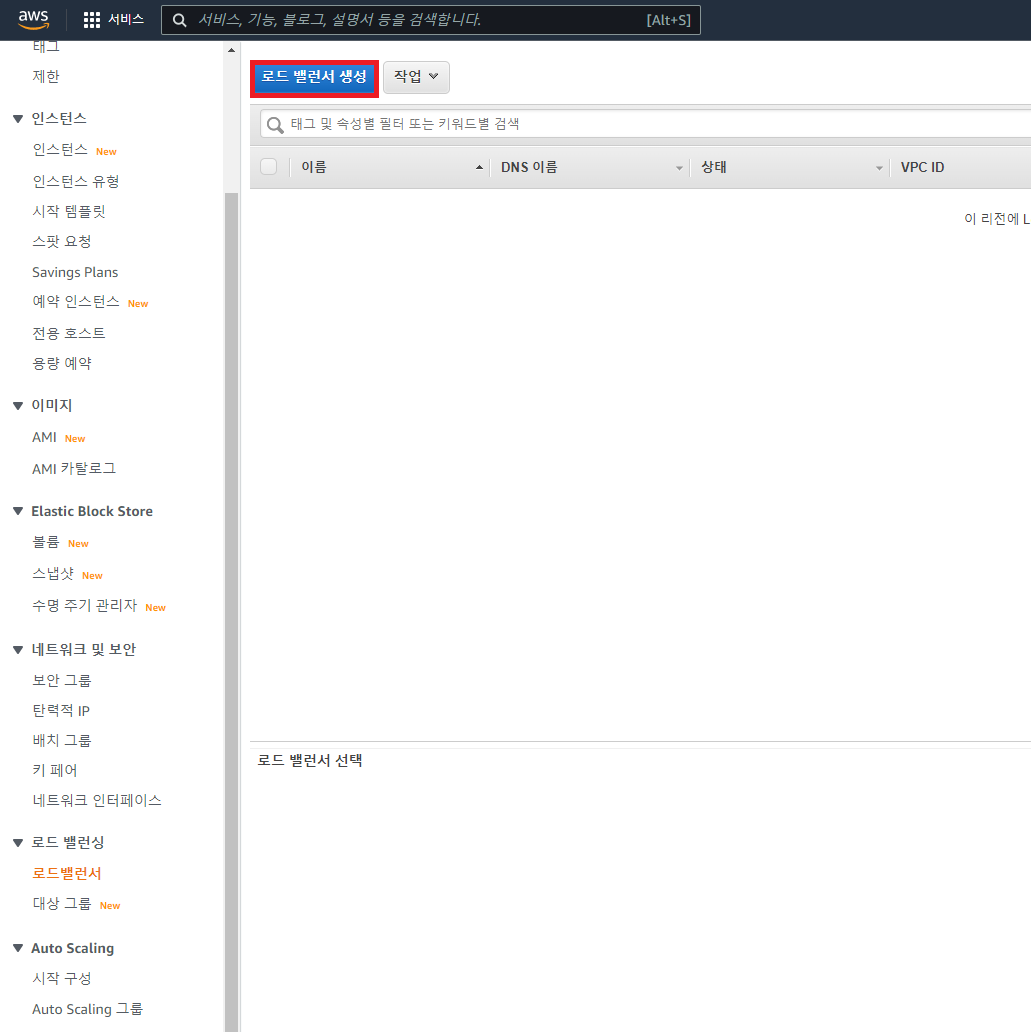Viewport: 1031px width, 1032px height.
Task: Open 전용 호스트 in sidebar
Action: click(x=68, y=333)
